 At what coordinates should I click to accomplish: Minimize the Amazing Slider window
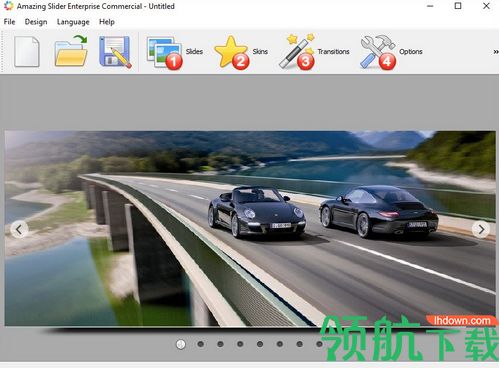point(430,6)
